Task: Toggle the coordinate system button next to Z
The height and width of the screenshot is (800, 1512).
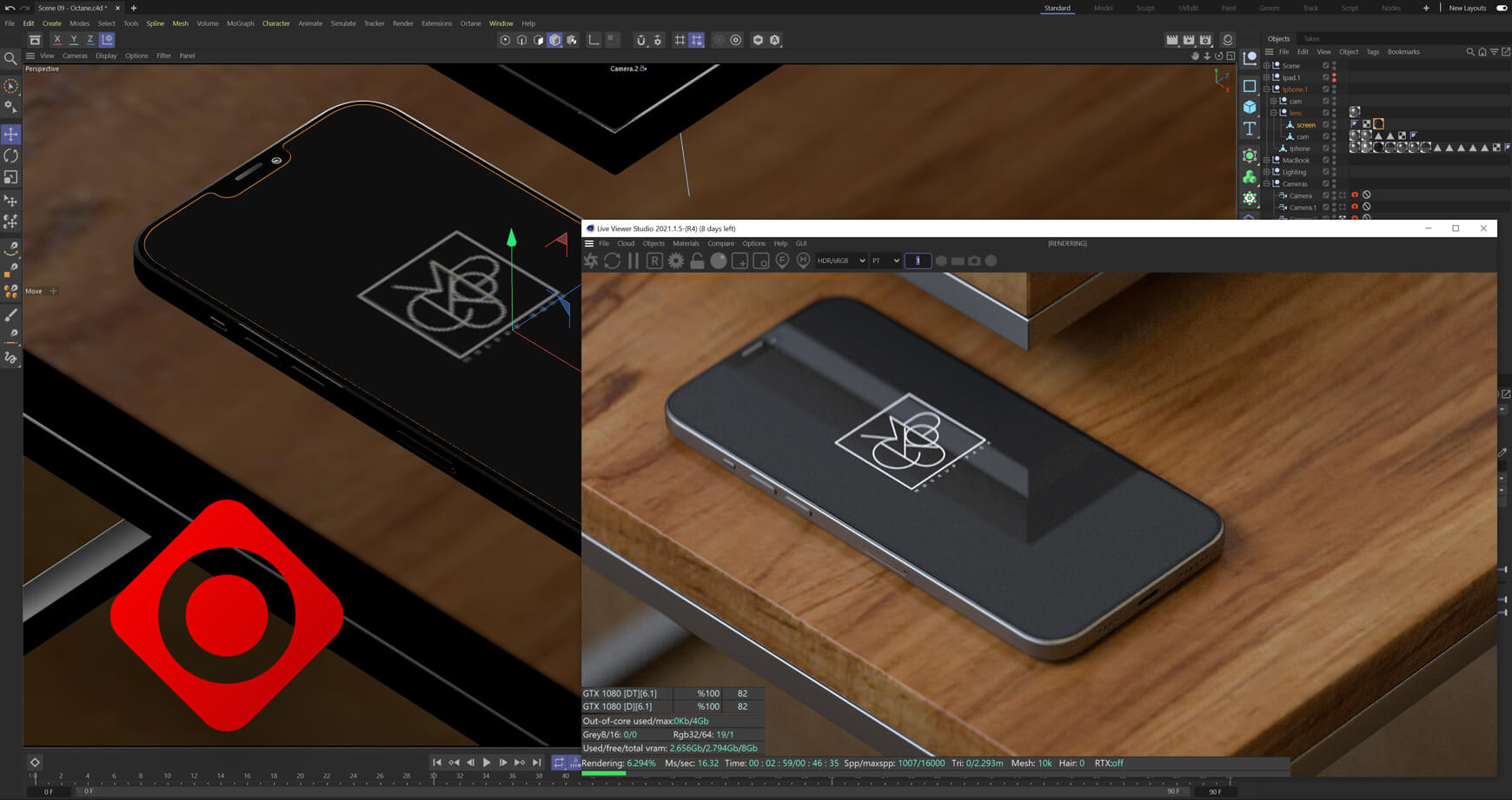Action: click(107, 39)
